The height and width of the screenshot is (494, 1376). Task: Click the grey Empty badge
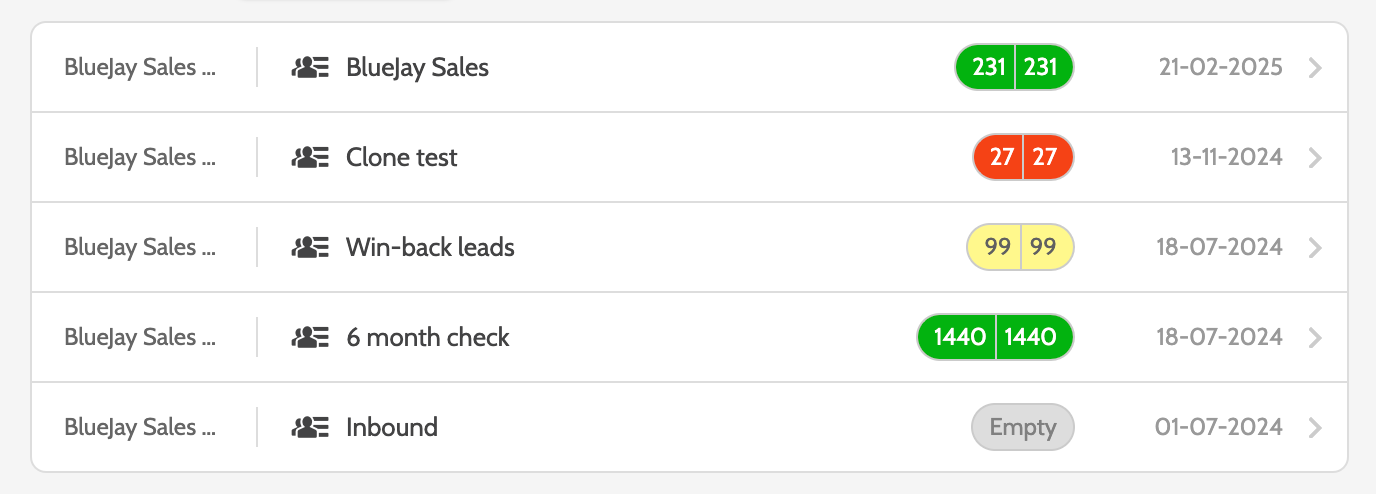coord(1022,428)
